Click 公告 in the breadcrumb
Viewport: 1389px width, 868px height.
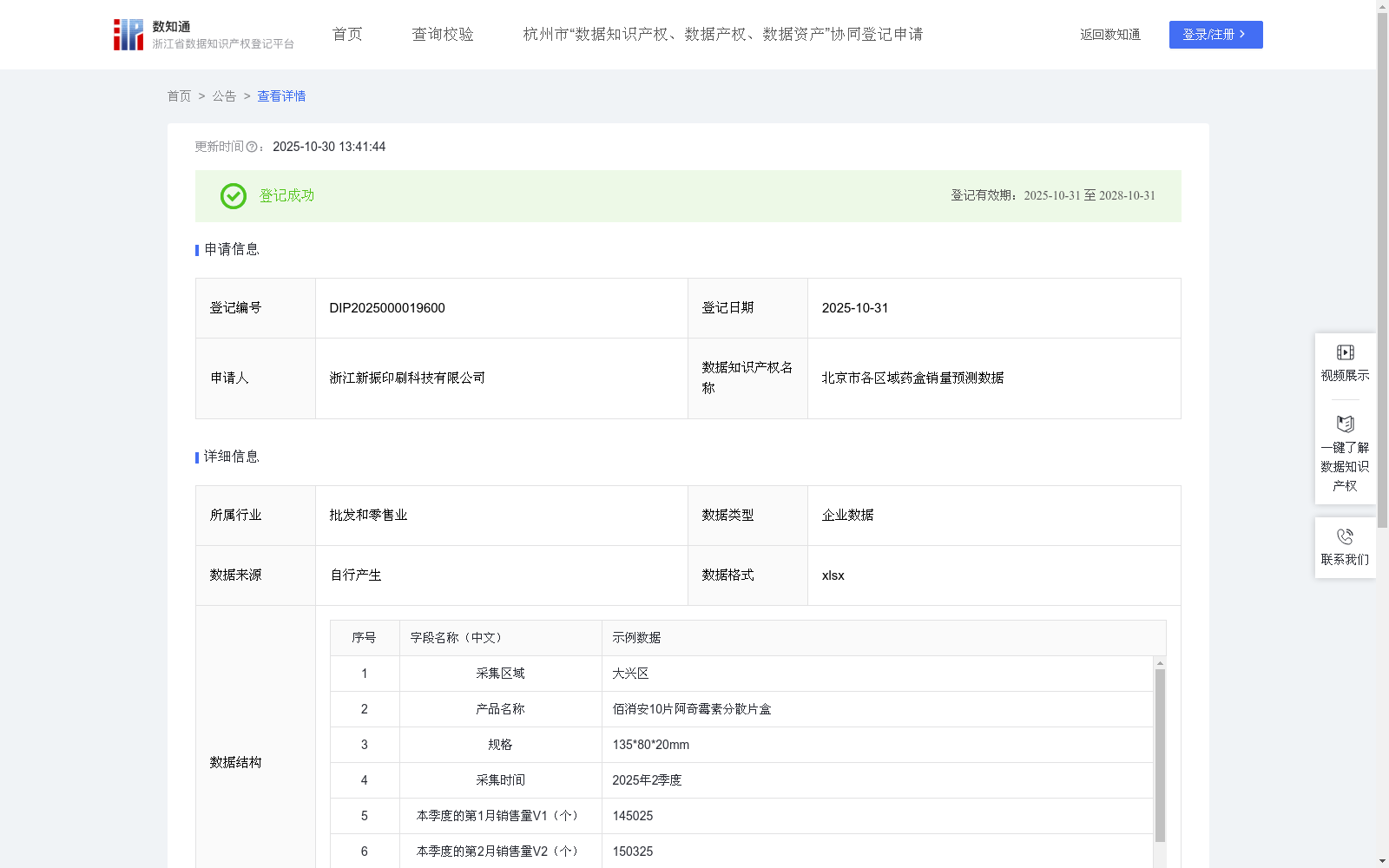(x=225, y=96)
